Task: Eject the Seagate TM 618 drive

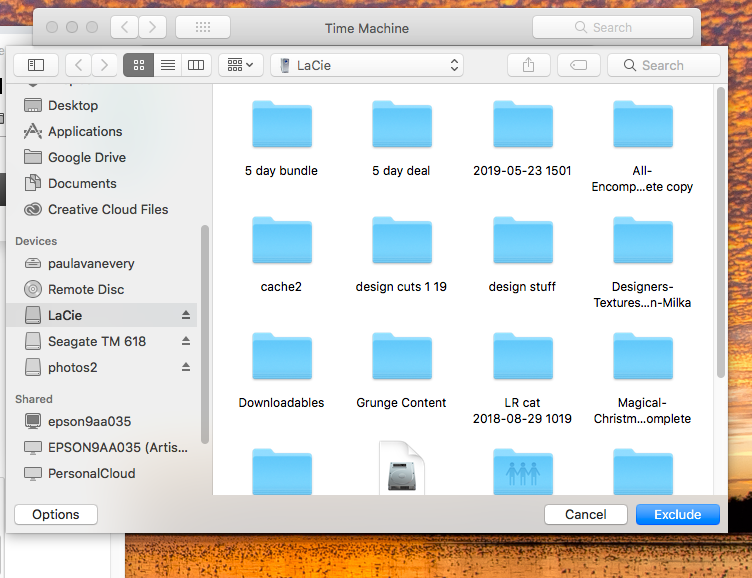Action: tap(186, 341)
